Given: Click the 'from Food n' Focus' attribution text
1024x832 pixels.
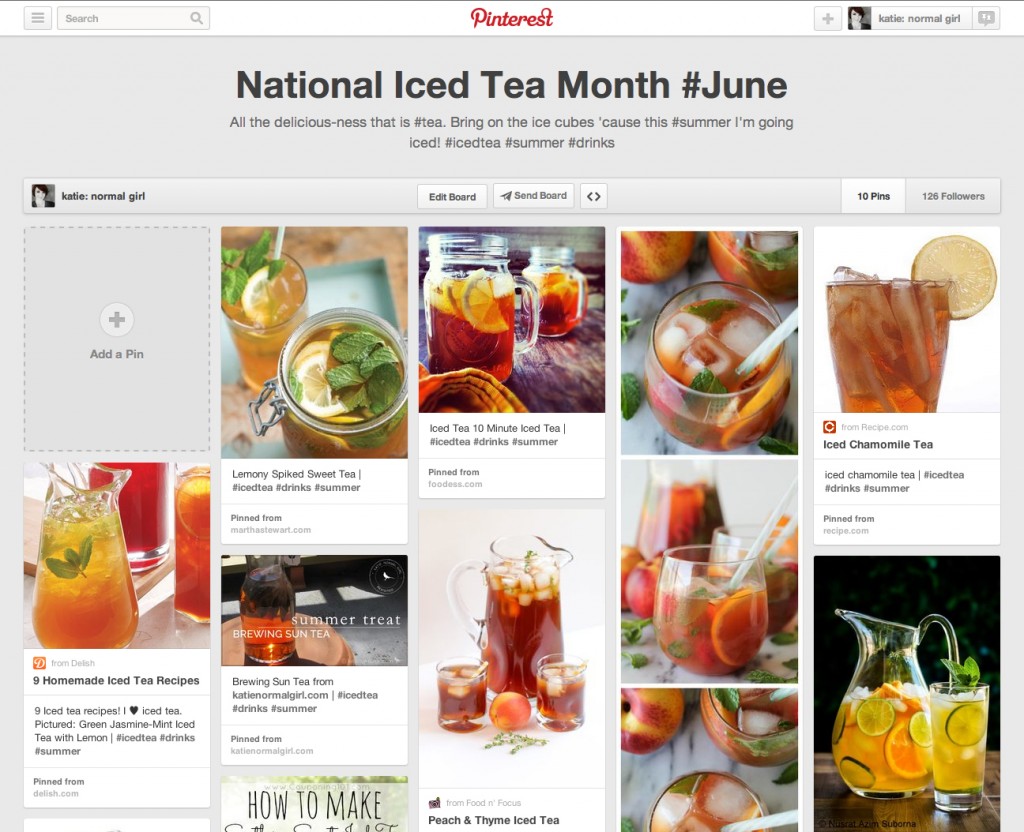Looking at the screenshot, I should click(x=484, y=803).
